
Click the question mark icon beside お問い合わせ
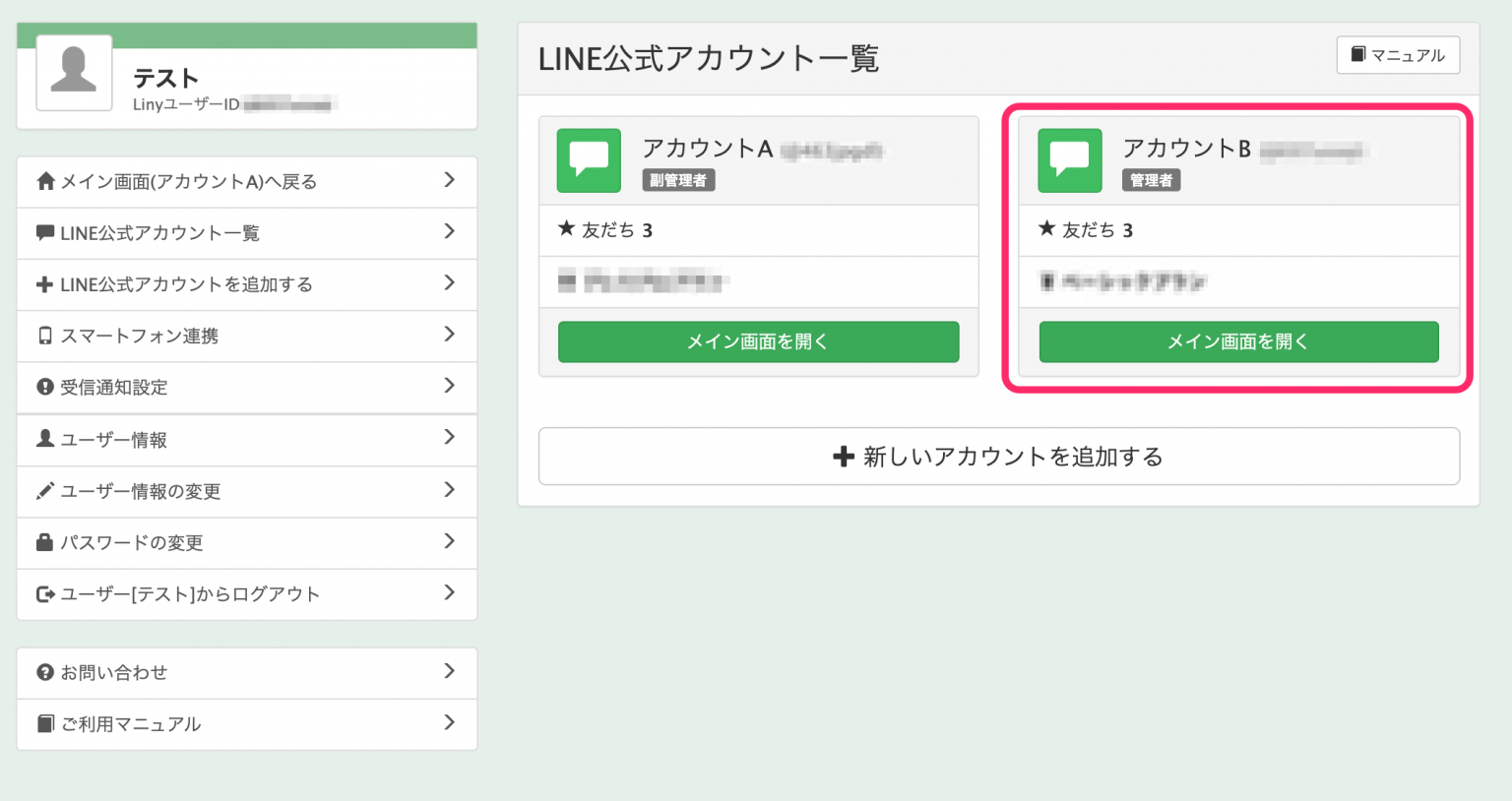pyautogui.click(x=45, y=672)
